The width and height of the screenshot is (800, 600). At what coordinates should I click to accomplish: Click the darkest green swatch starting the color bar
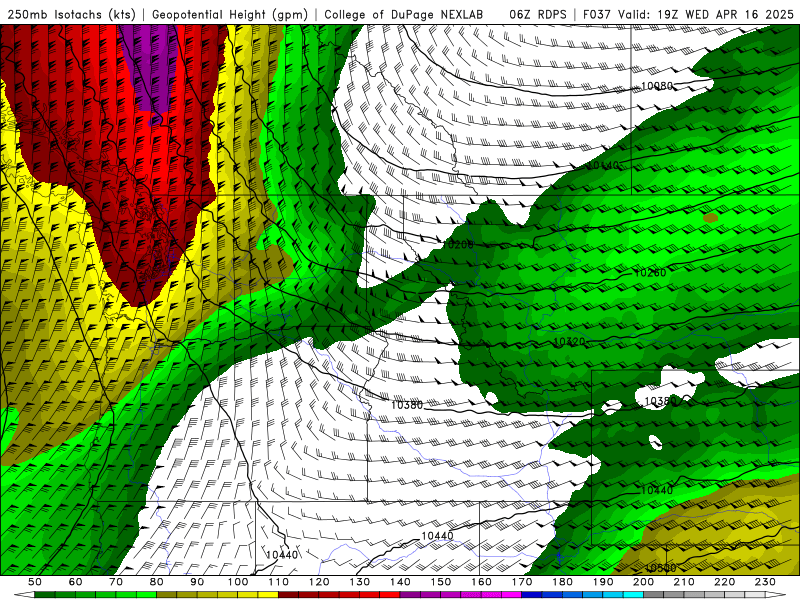[x=45, y=595]
